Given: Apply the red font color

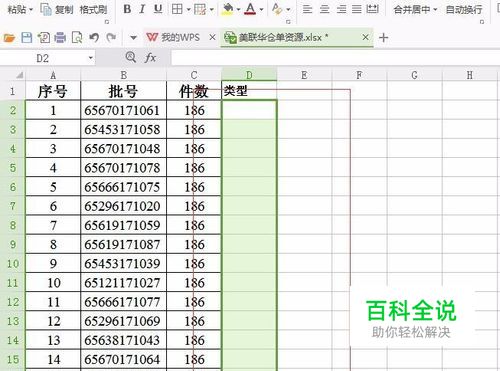Looking at the screenshot, I should coord(250,9).
